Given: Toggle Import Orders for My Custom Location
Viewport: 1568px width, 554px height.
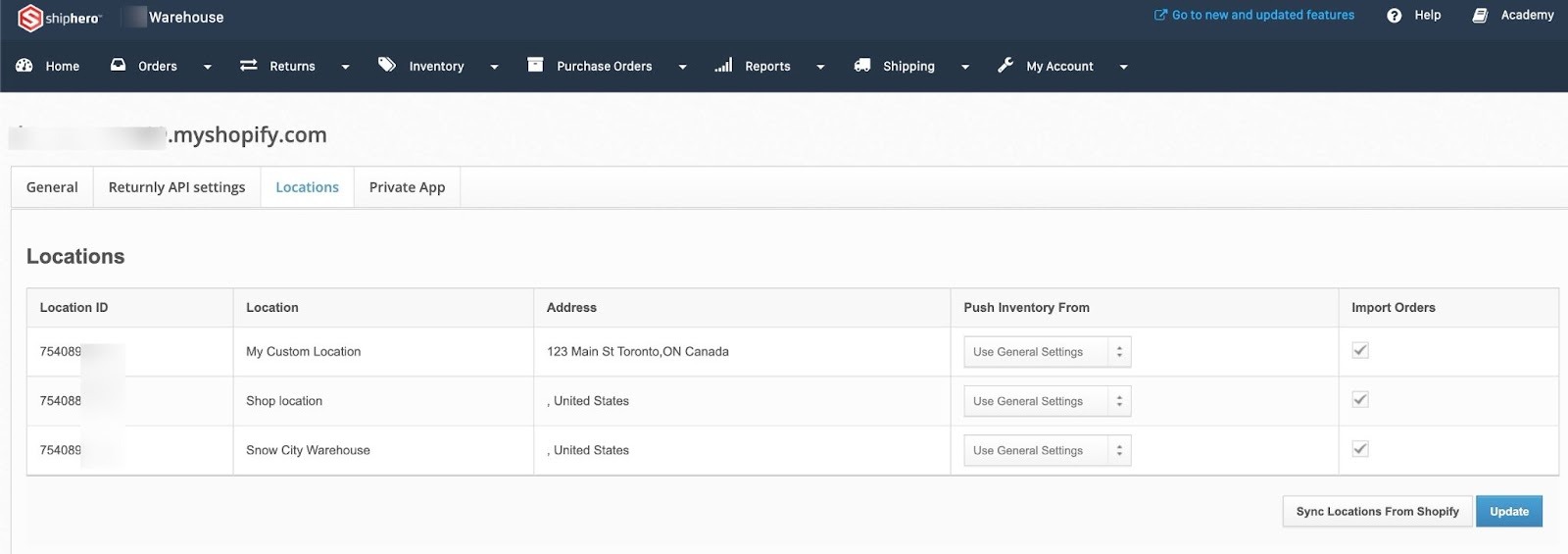Looking at the screenshot, I should tap(1360, 351).
